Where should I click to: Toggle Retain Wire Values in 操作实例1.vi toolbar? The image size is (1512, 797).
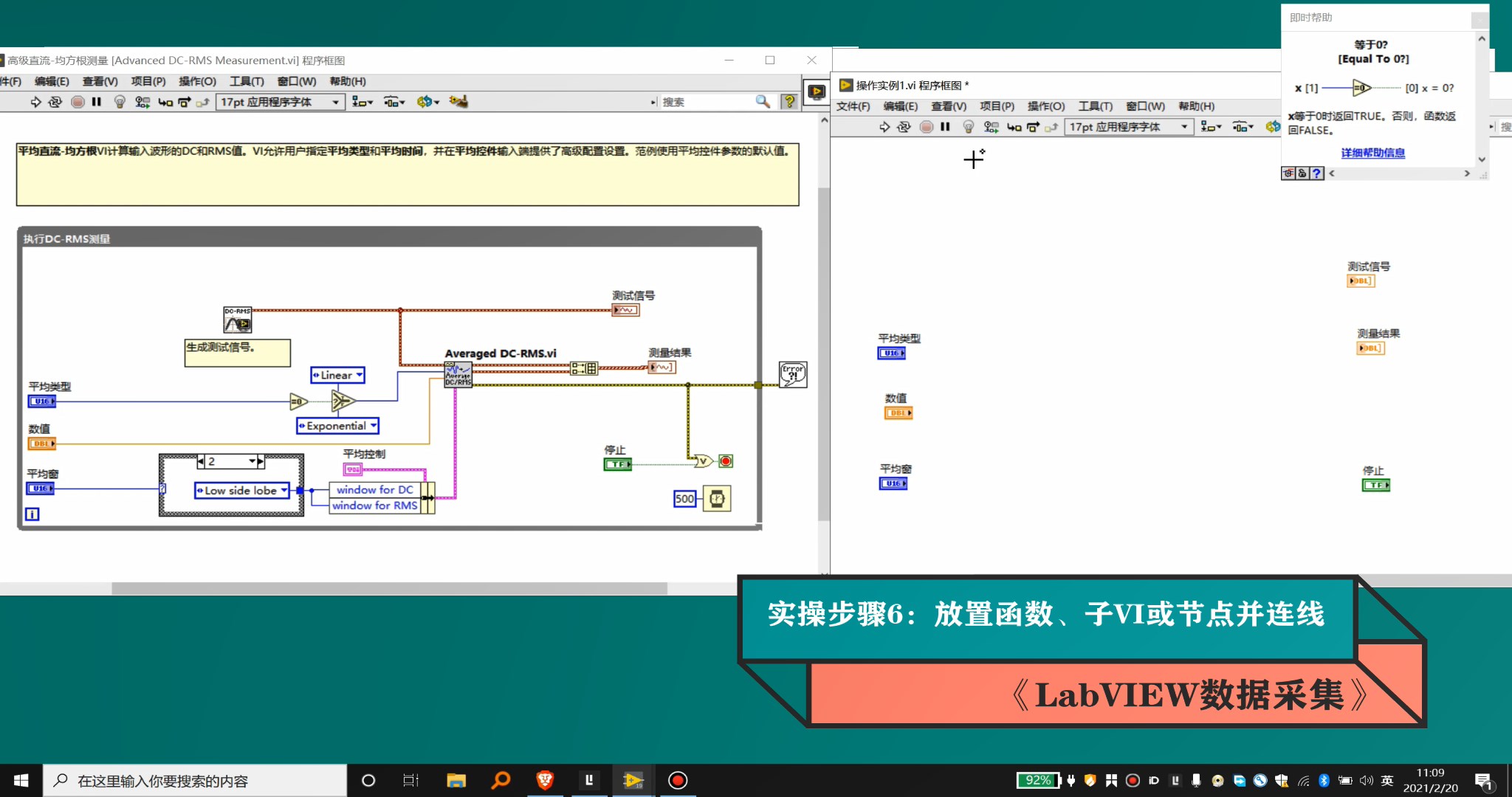(992, 127)
